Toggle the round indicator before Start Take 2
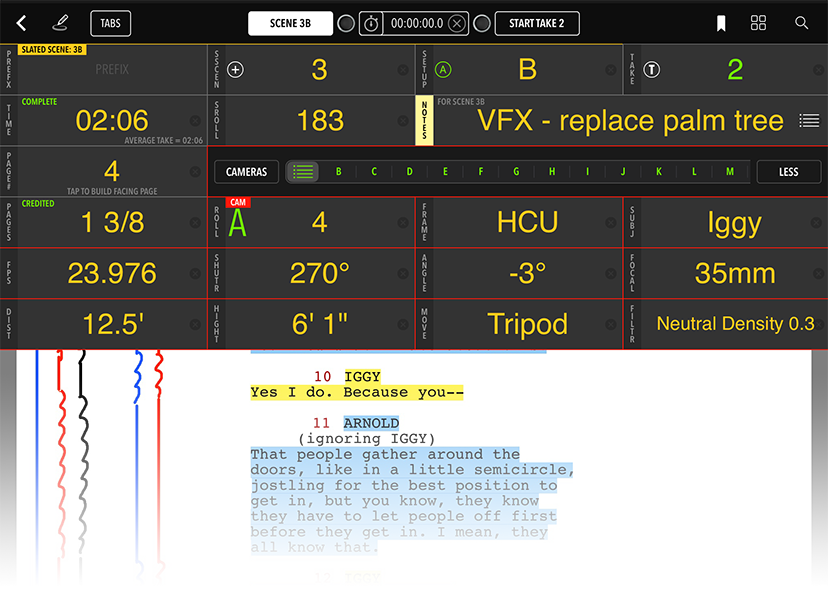 click(482, 23)
